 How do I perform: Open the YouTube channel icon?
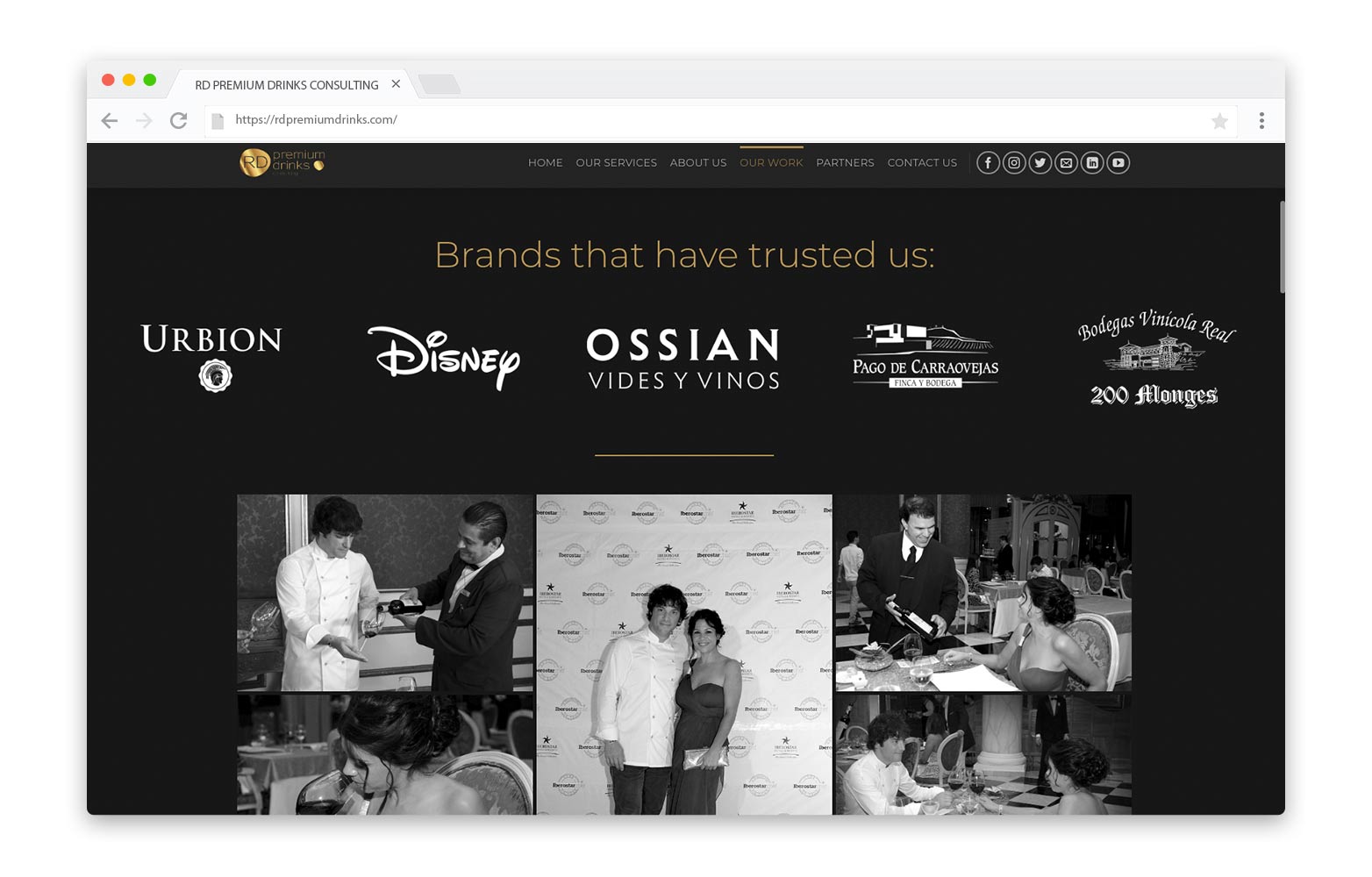pyautogui.click(x=1118, y=162)
